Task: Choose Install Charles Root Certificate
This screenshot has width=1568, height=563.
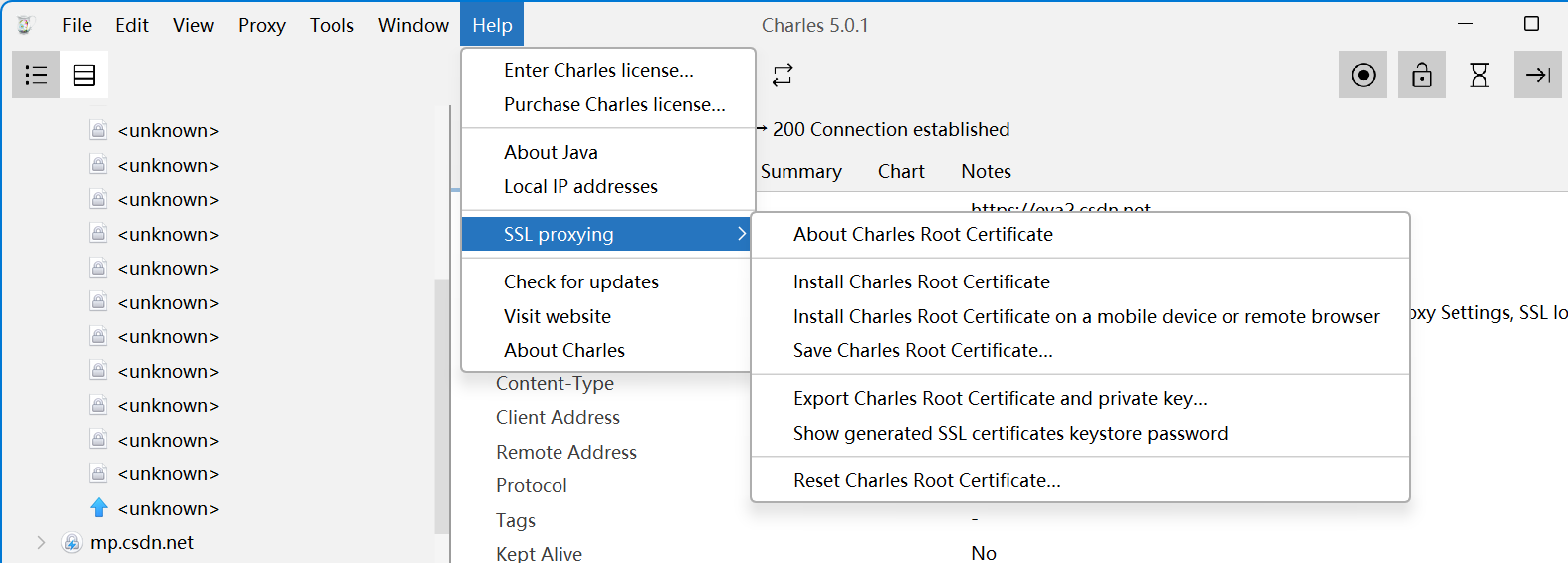Action: point(1080,281)
